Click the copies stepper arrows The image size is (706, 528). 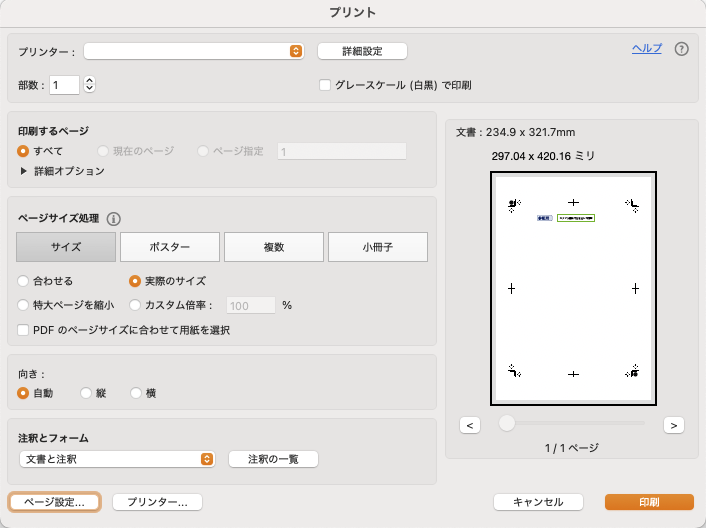(x=90, y=85)
